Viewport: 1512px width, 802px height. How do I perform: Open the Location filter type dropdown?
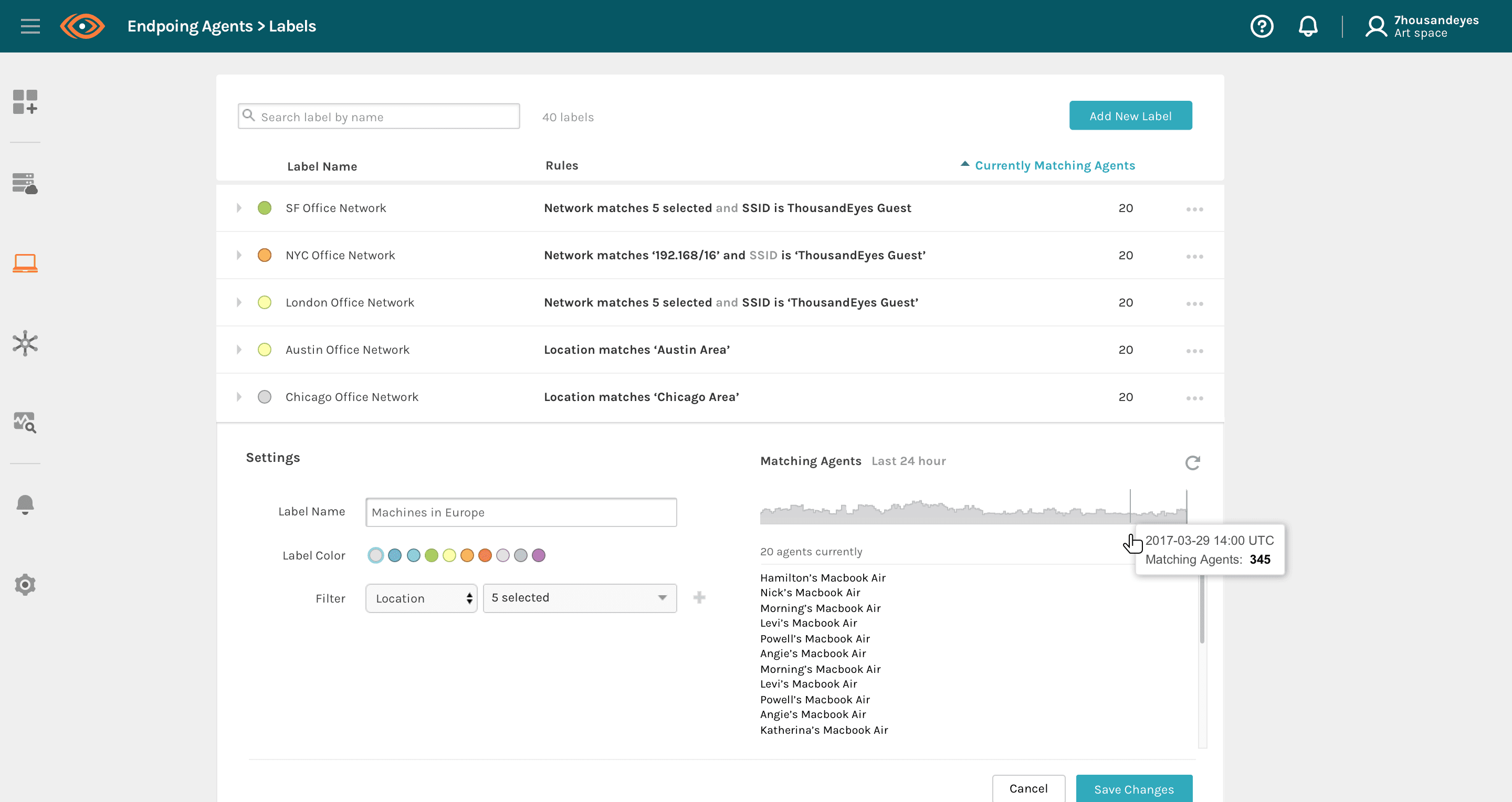421,598
